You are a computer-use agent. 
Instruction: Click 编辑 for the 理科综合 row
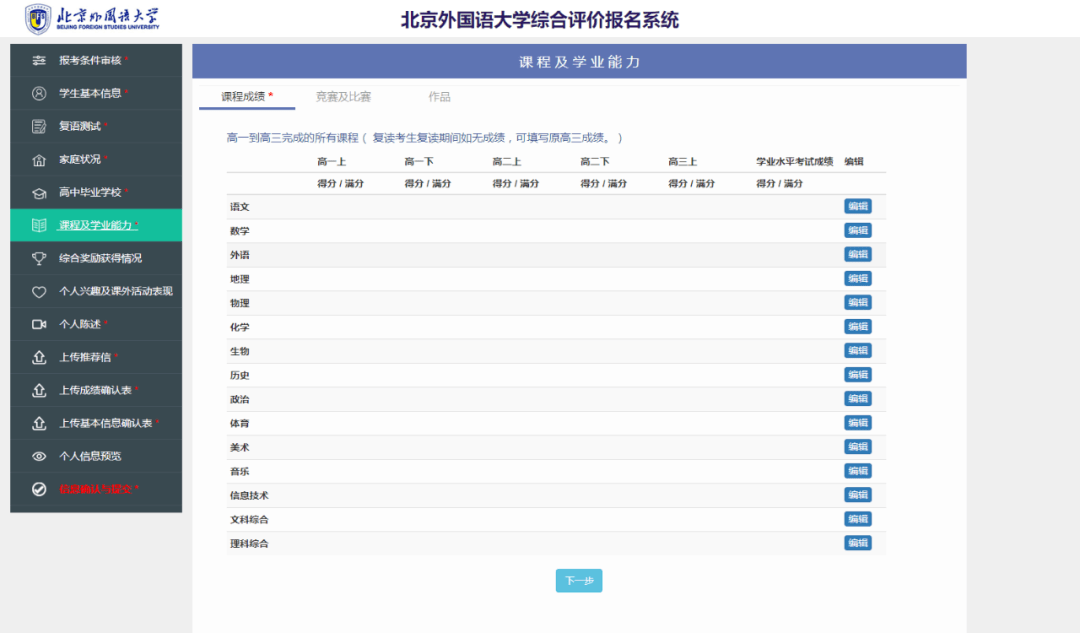point(857,542)
